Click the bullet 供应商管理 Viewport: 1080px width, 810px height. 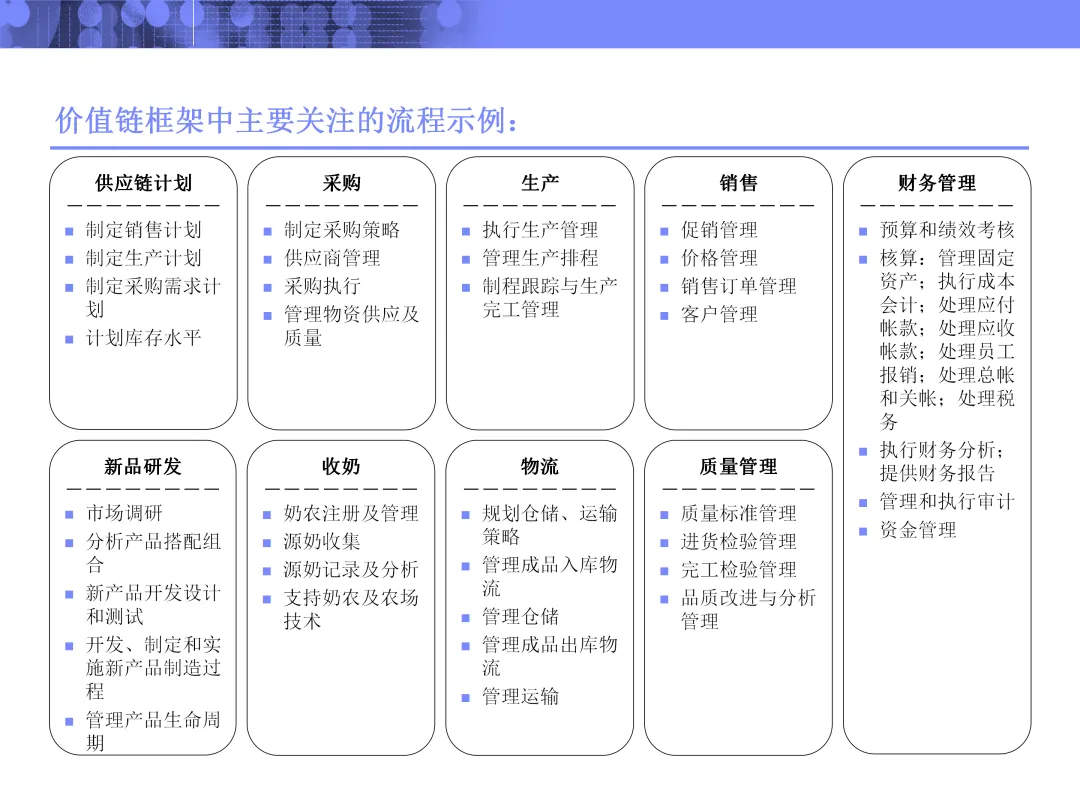pyautogui.click(x=332, y=258)
